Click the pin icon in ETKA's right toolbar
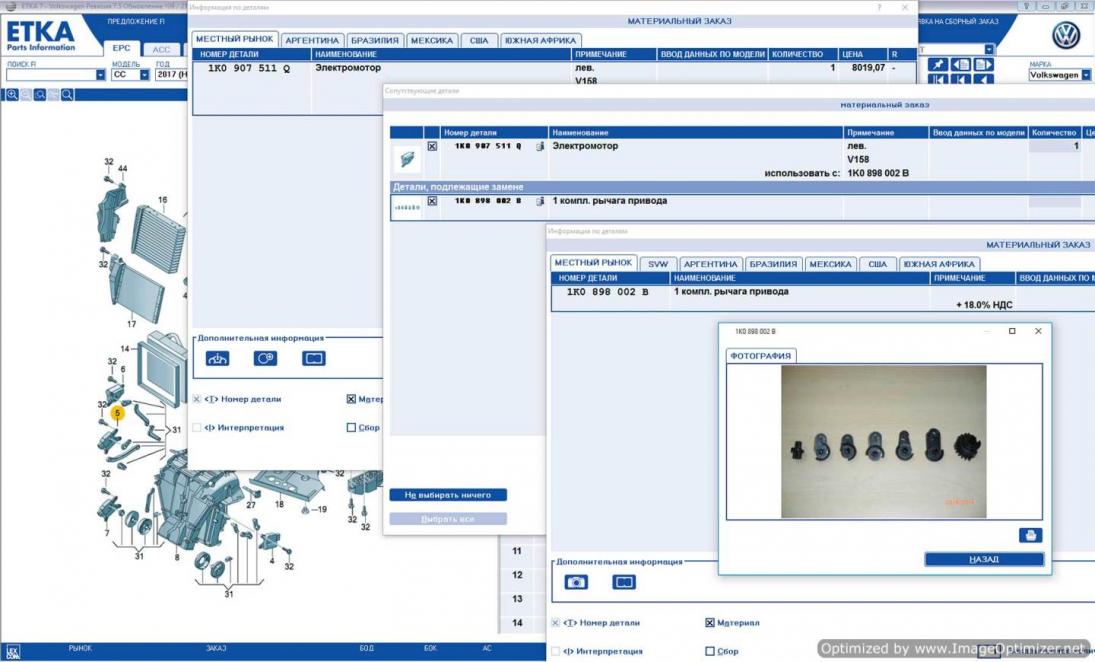The width and height of the screenshot is (1095, 662). (x=937, y=65)
